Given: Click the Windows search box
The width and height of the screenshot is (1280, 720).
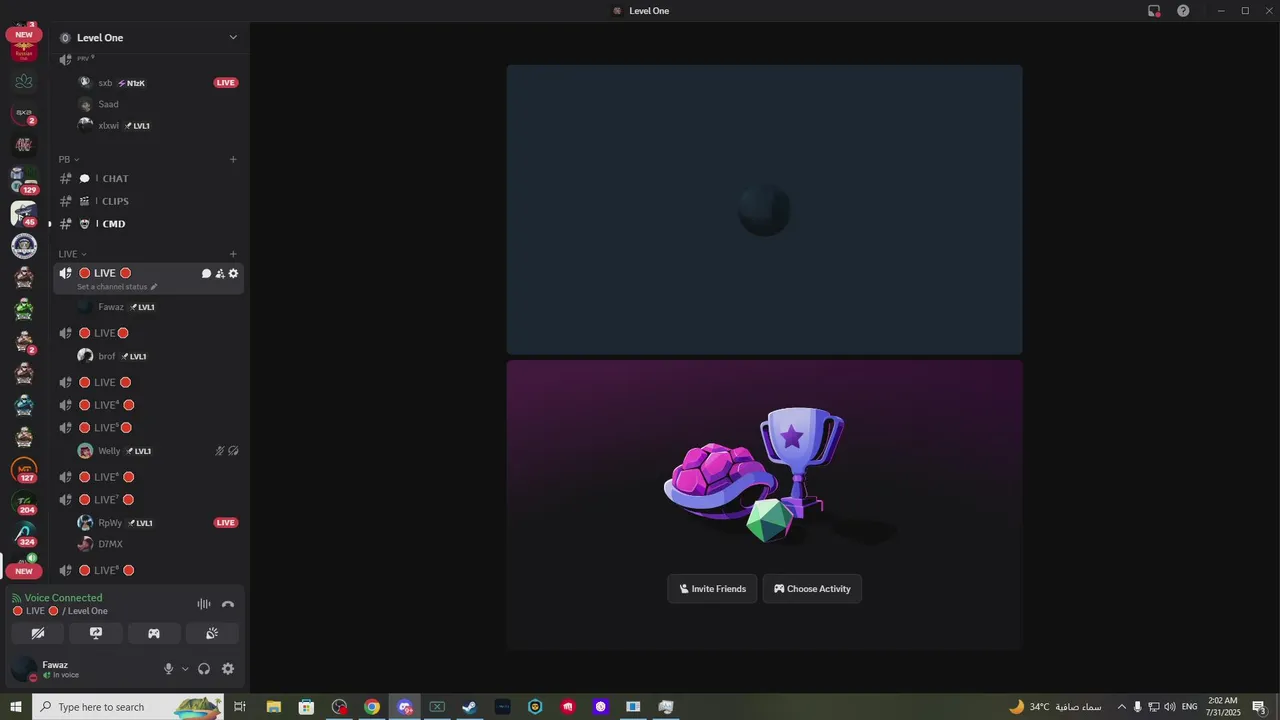Looking at the screenshot, I should [x=128, y=707].
